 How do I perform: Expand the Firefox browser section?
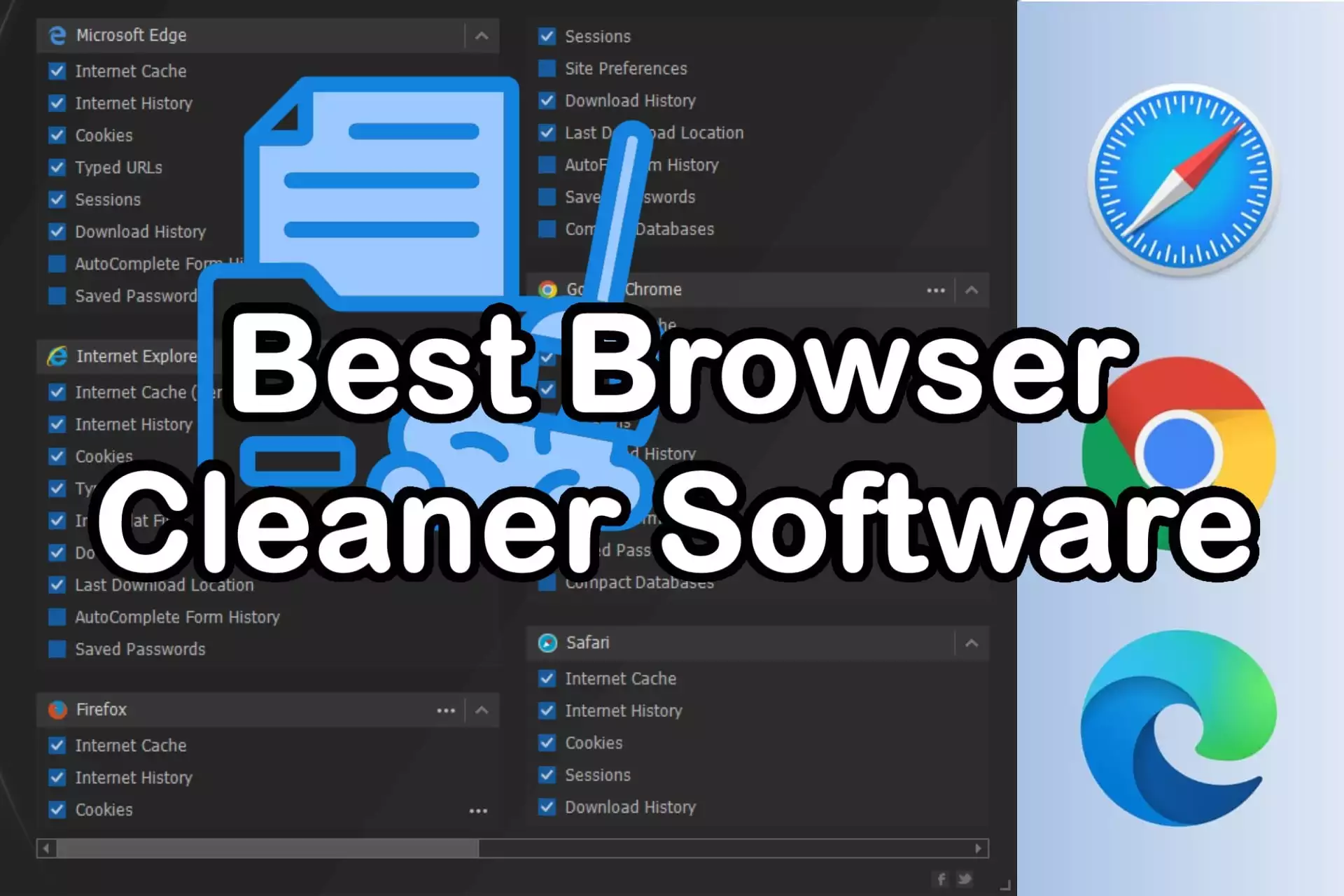[x=481, y=709]
